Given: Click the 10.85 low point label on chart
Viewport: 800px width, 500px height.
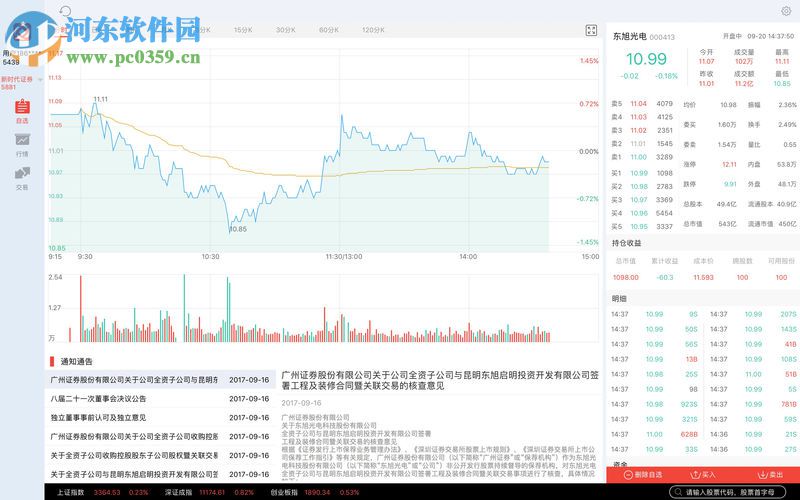Looking at the screenshot, I should (238, 229).
